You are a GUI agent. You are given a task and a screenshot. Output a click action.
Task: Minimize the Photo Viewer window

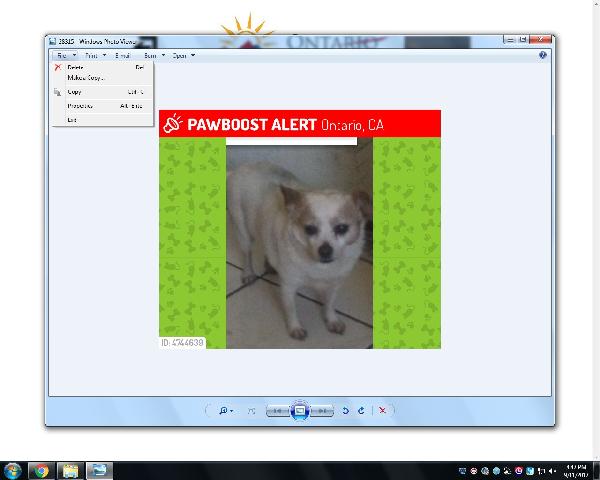point(510,39)
